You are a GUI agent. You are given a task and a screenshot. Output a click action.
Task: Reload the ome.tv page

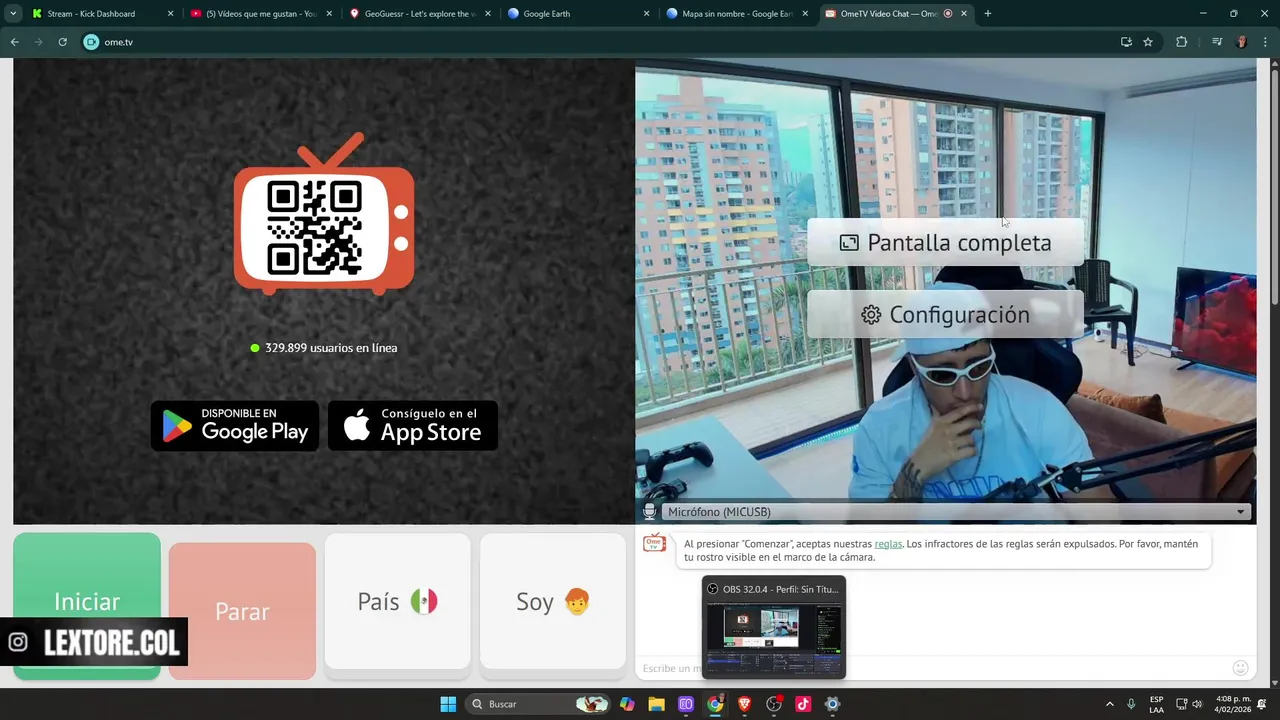(x=62, y=42)
